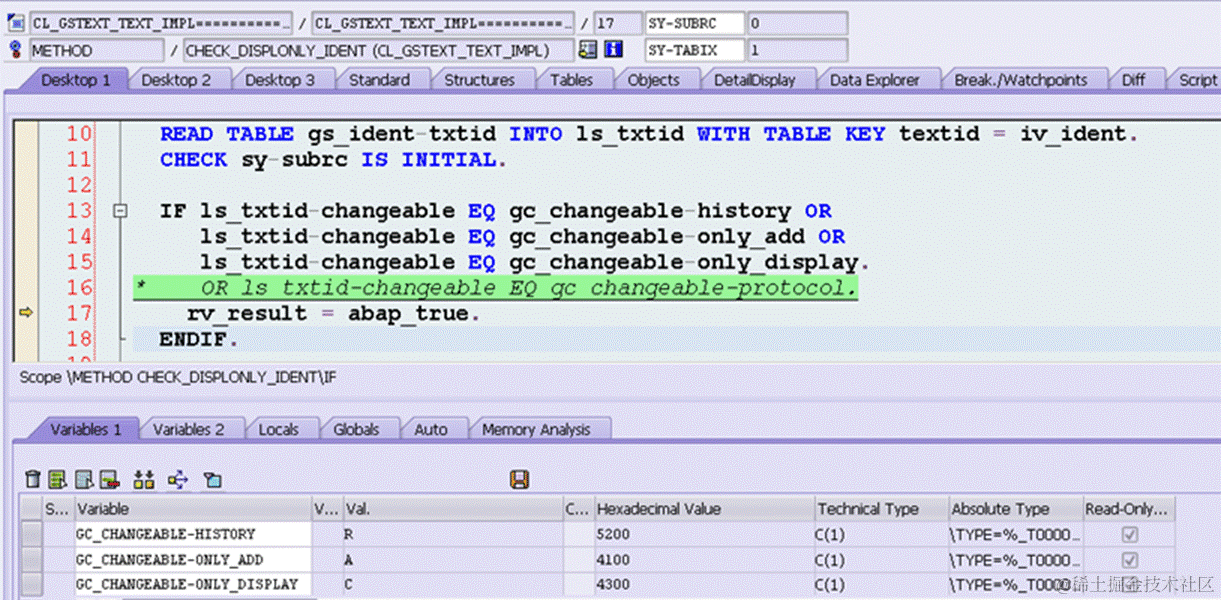This screenshot has width=1221, height=600.
Task: Click the METHOD type field
Action: [96, 50]
